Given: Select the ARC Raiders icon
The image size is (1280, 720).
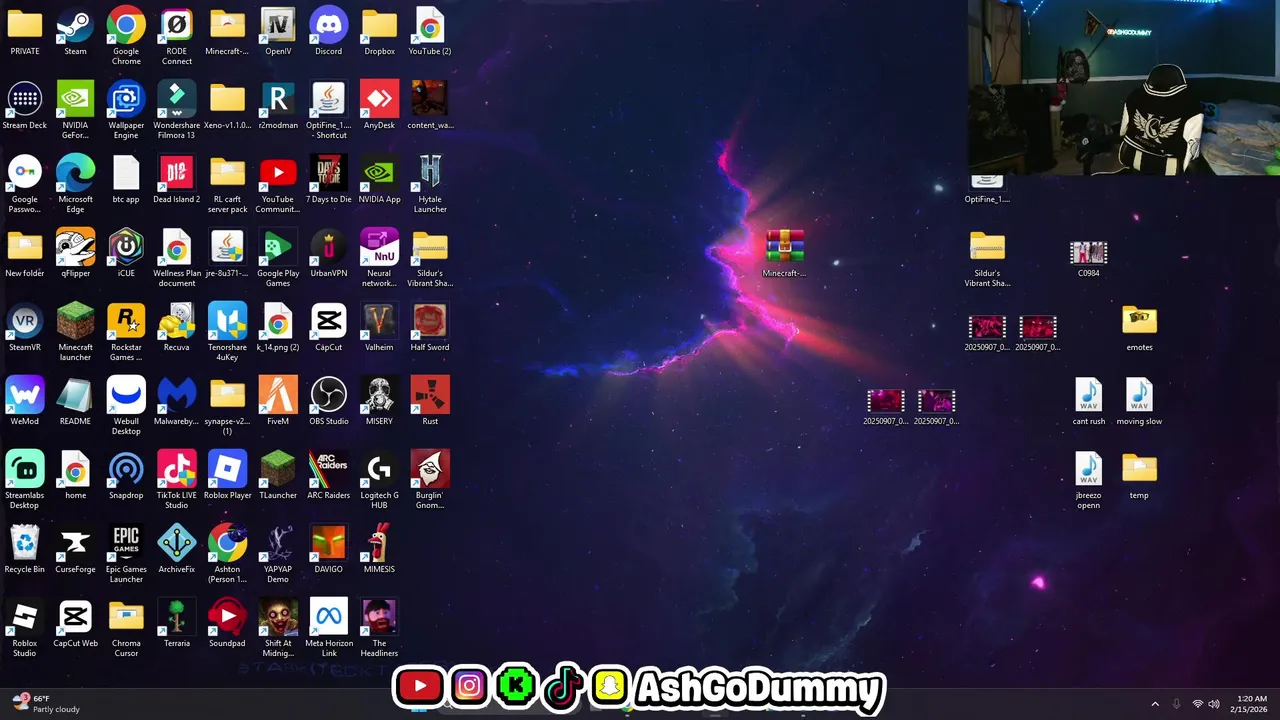Looking at the screenshot, I should pyautogui.click(x=329, y=475).
